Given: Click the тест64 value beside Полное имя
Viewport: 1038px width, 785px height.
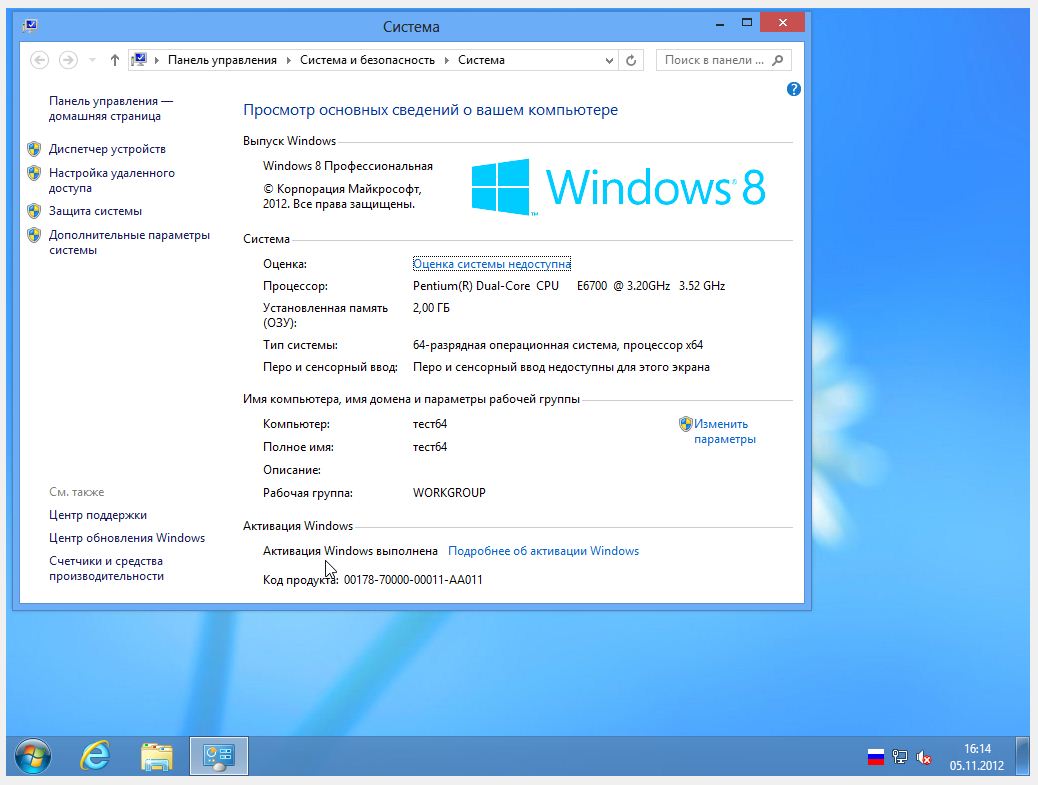Looking at the screenshot, I should (430, 447).
